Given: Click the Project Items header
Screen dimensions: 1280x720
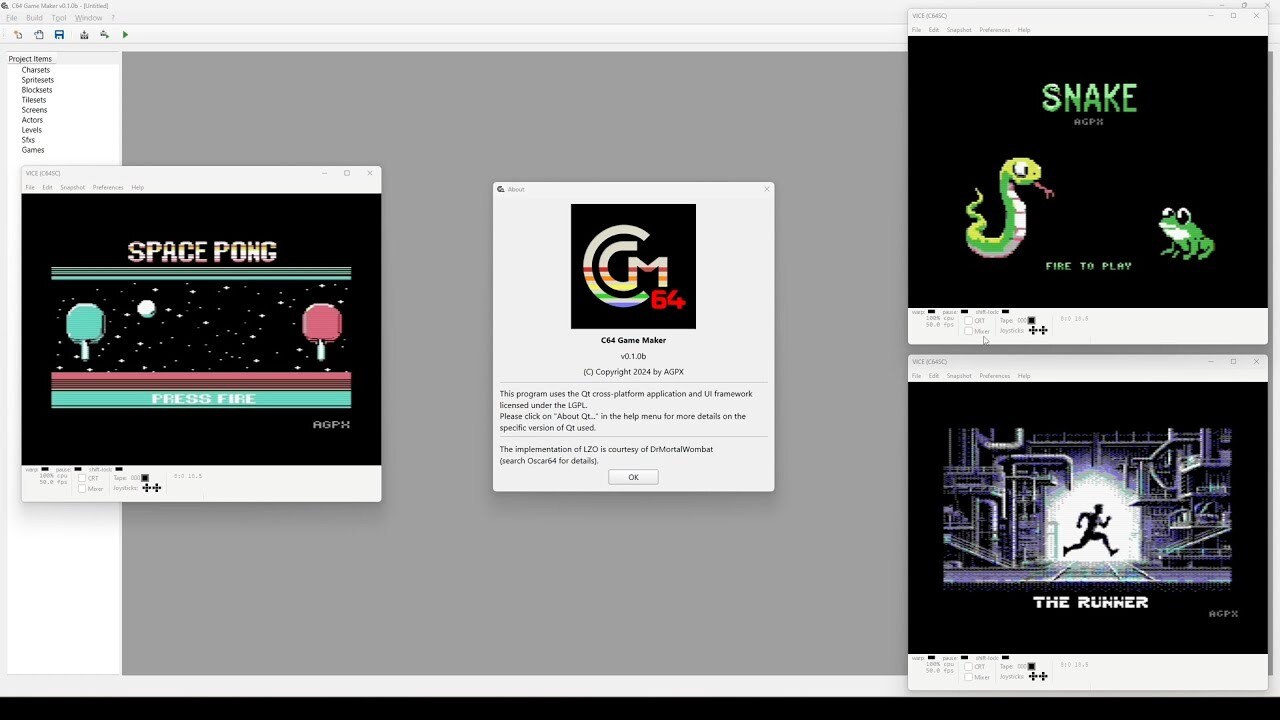Looking at the screenshot, I should [x=30, y=59].
